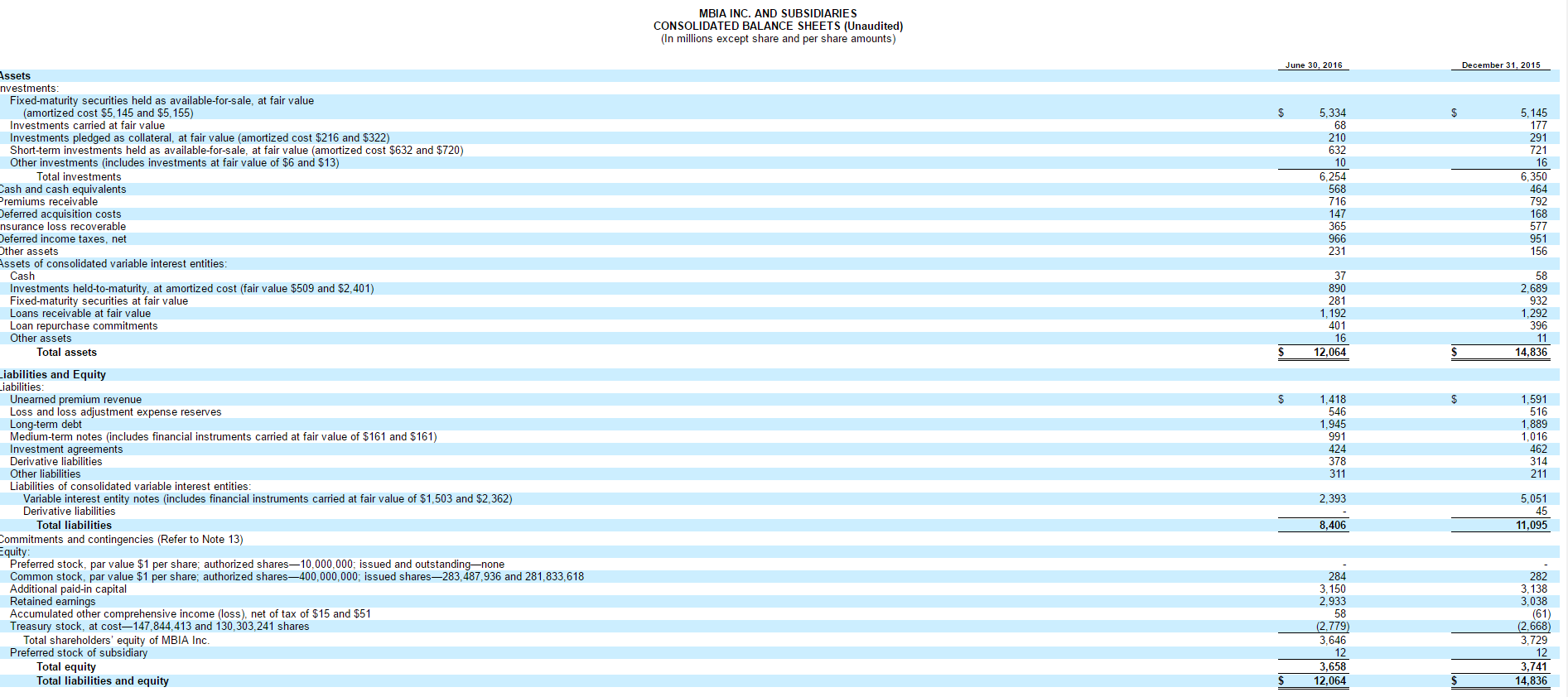Viewport: 1568px width, 697px height.
Task: Click "Assets of consolidated variable interest entities" heading
Action: click(113, 263)
